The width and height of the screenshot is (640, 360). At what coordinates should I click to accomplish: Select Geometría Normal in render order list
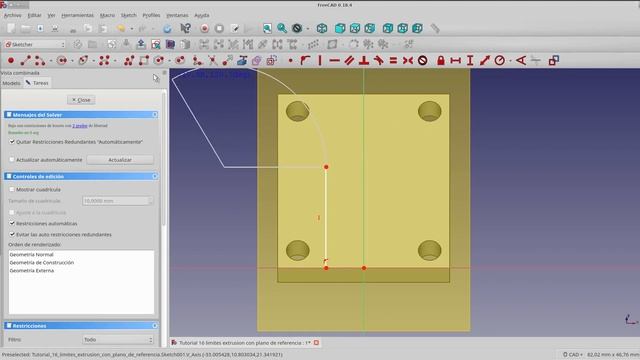(x=31, y=254)
